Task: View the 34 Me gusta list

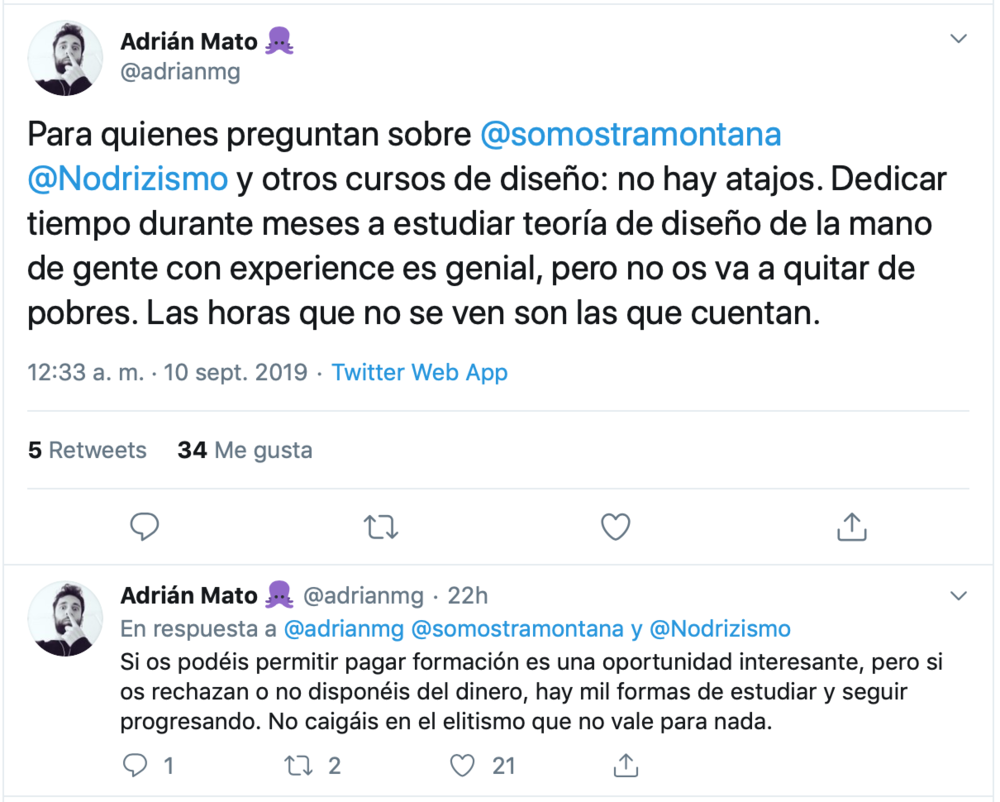Action: 245,450
